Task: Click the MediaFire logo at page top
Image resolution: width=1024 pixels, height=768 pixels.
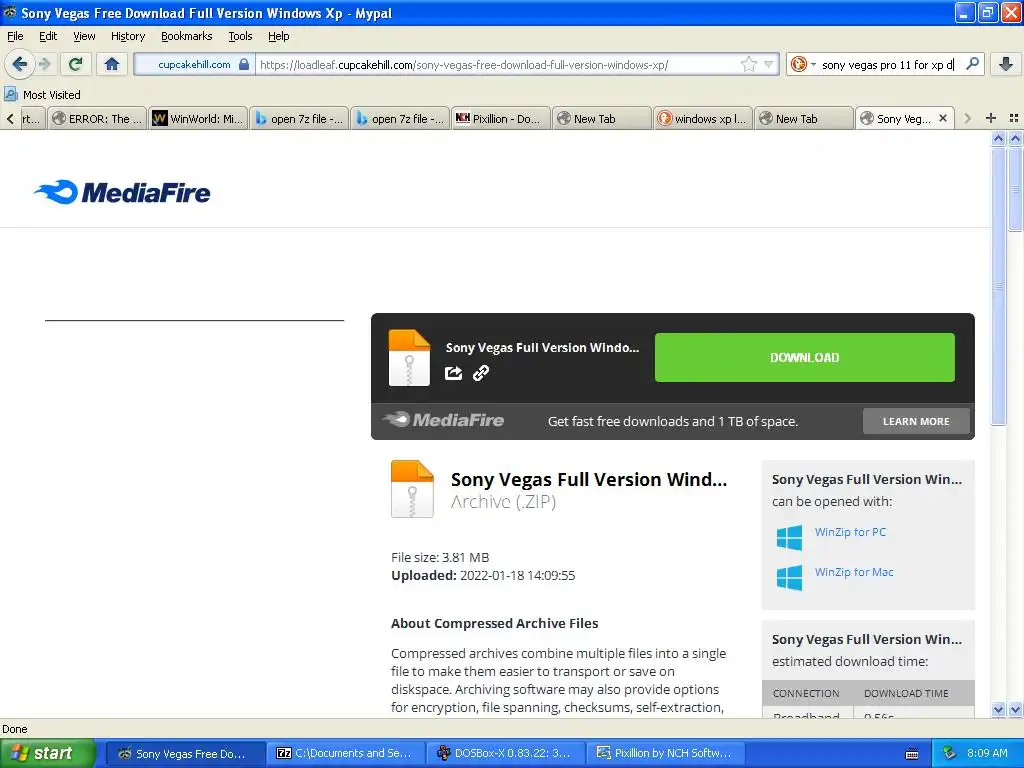Action: point(122,192)
